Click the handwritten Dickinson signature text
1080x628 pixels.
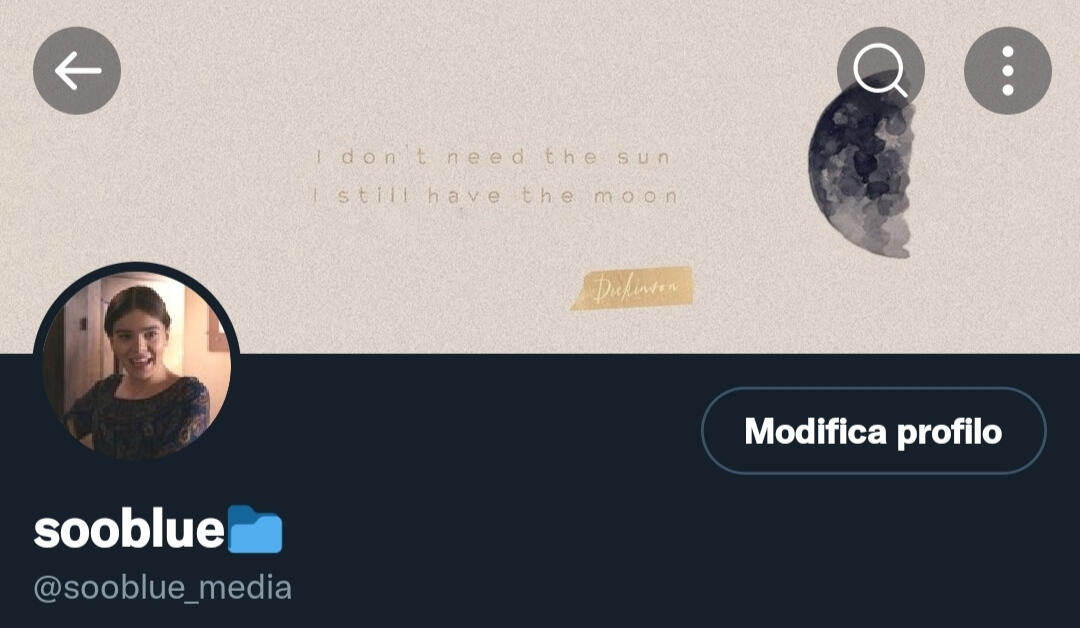[635, 288]
